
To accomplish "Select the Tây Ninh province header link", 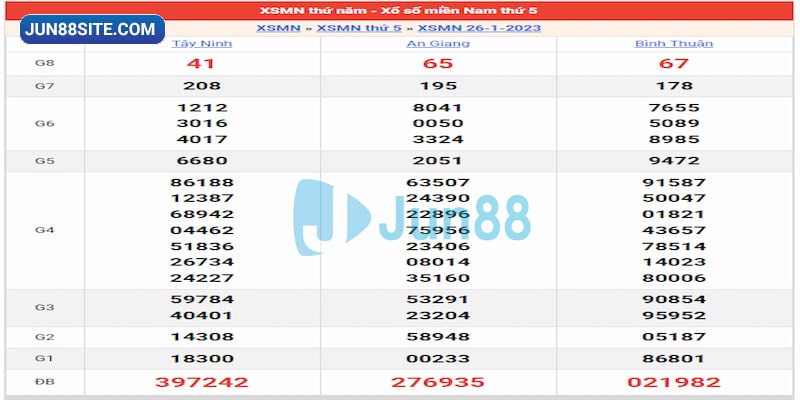I will click(x=202, y=44).
